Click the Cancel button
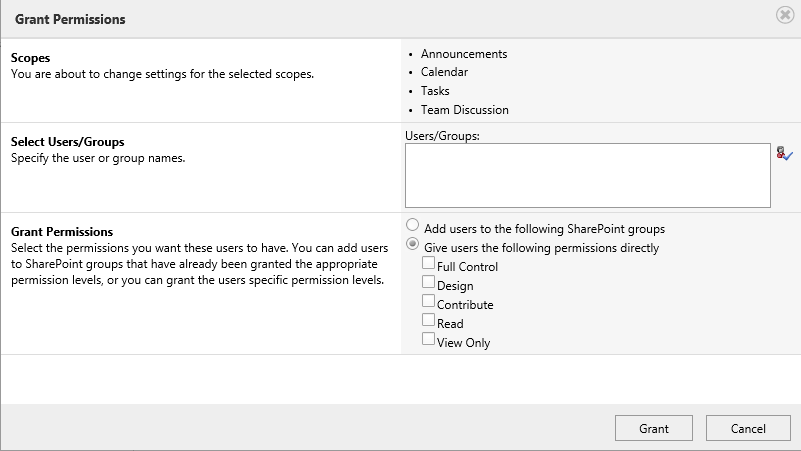The width and height of the screenshot is (801, 451). click(x=748, y=428)
